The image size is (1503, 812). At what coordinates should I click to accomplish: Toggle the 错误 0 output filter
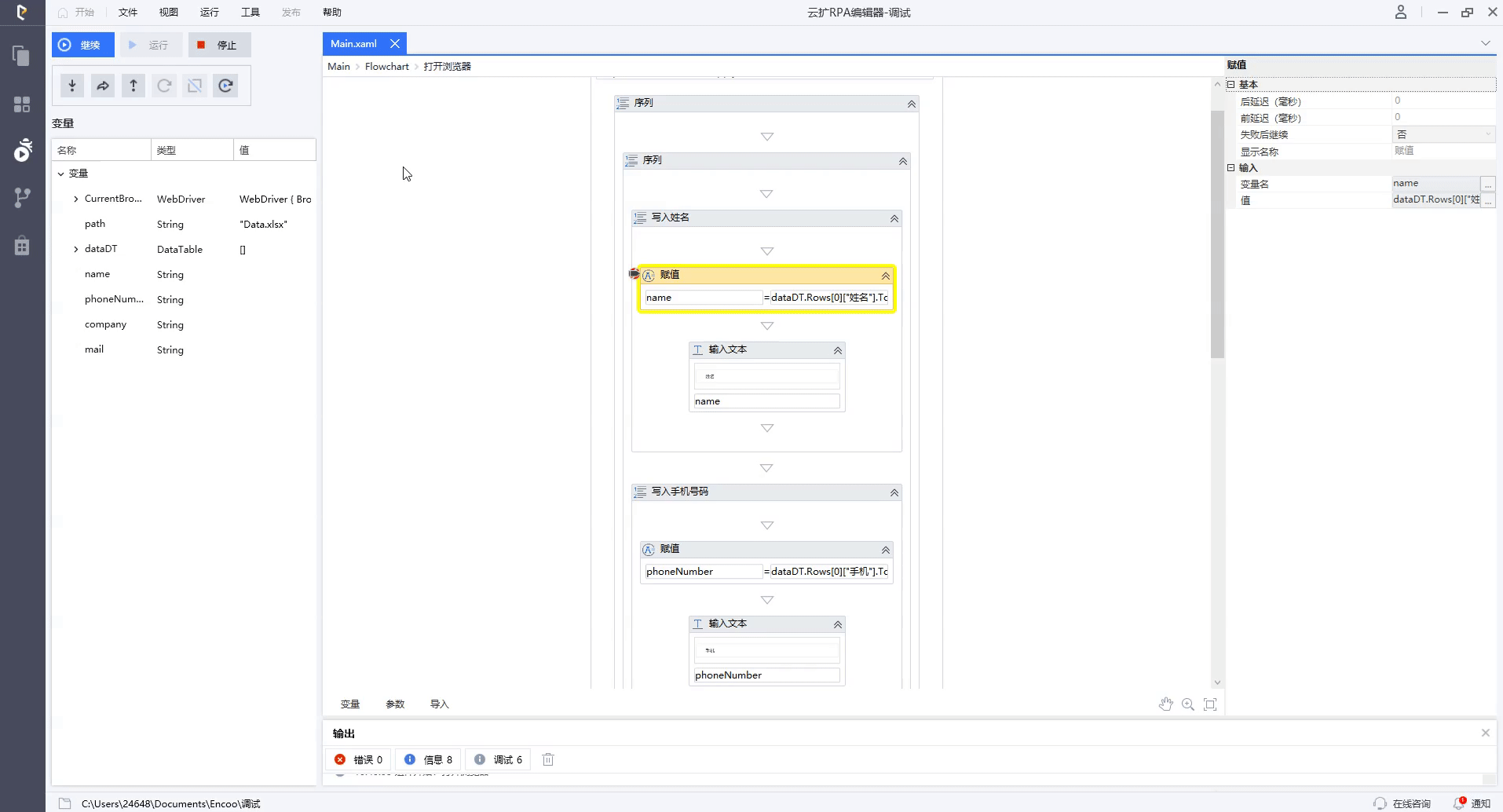[x=359, y=759]
